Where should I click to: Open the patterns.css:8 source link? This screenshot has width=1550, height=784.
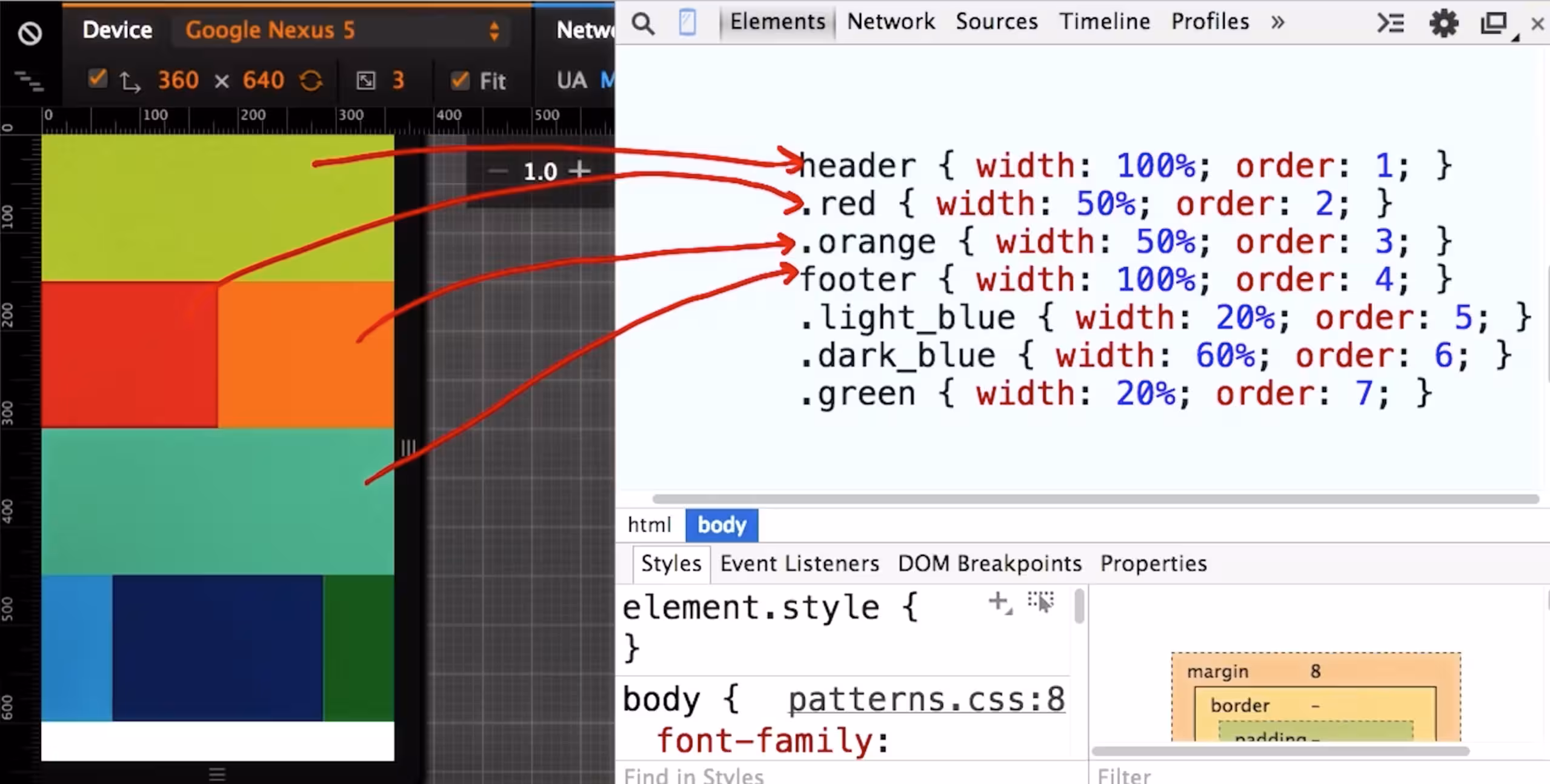click(926, 699)
